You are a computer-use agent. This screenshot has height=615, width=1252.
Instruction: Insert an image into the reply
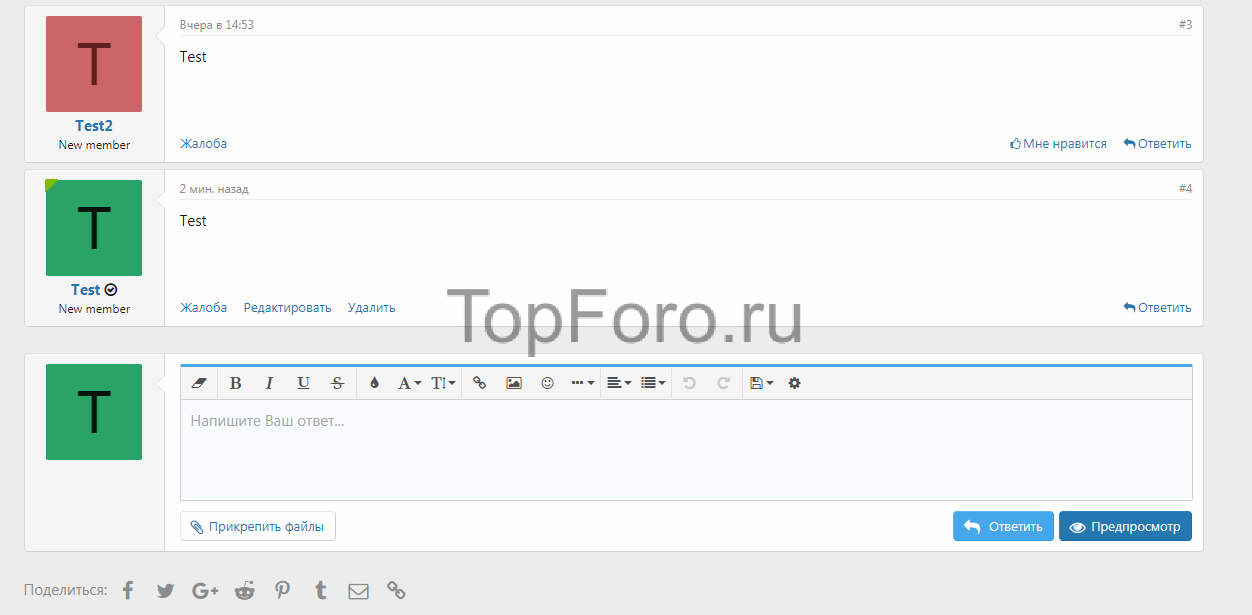(x=514, y=383)
